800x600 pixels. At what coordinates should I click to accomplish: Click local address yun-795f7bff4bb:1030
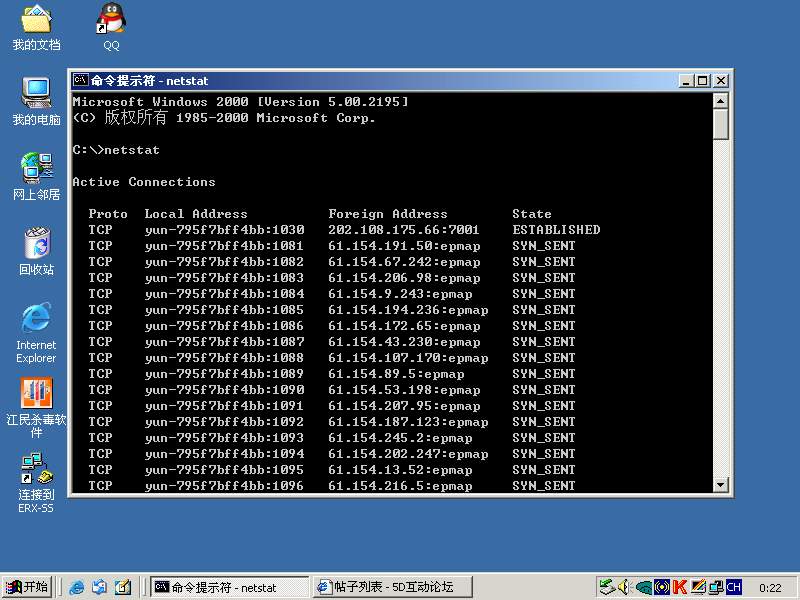(x=224, y=230)
